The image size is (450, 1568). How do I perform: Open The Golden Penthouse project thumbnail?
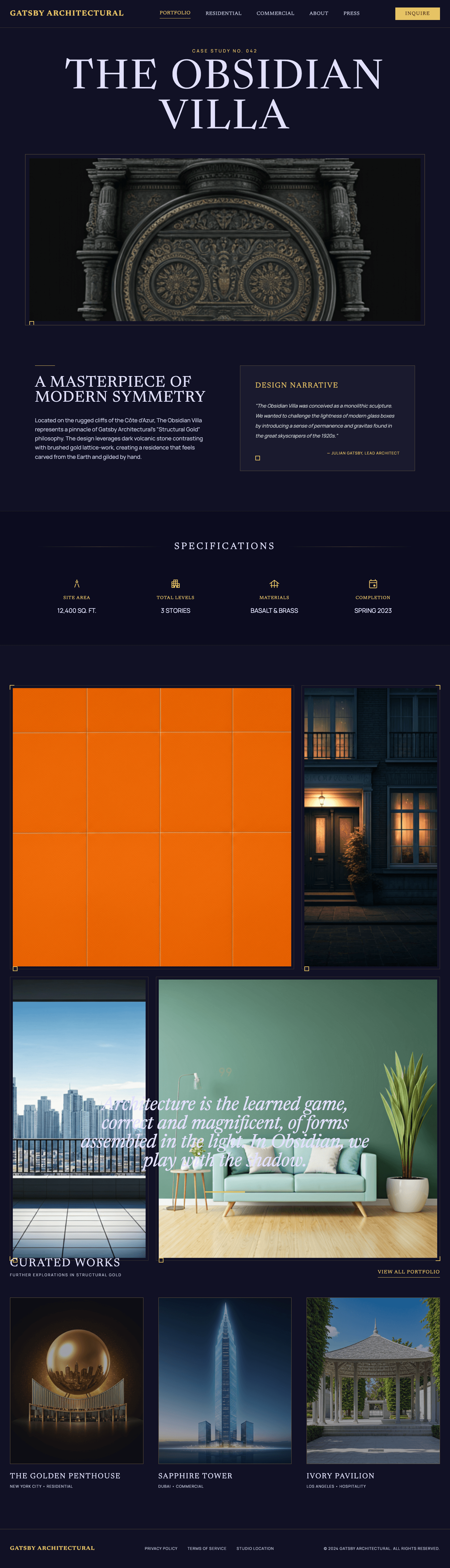click(77, 1380)
